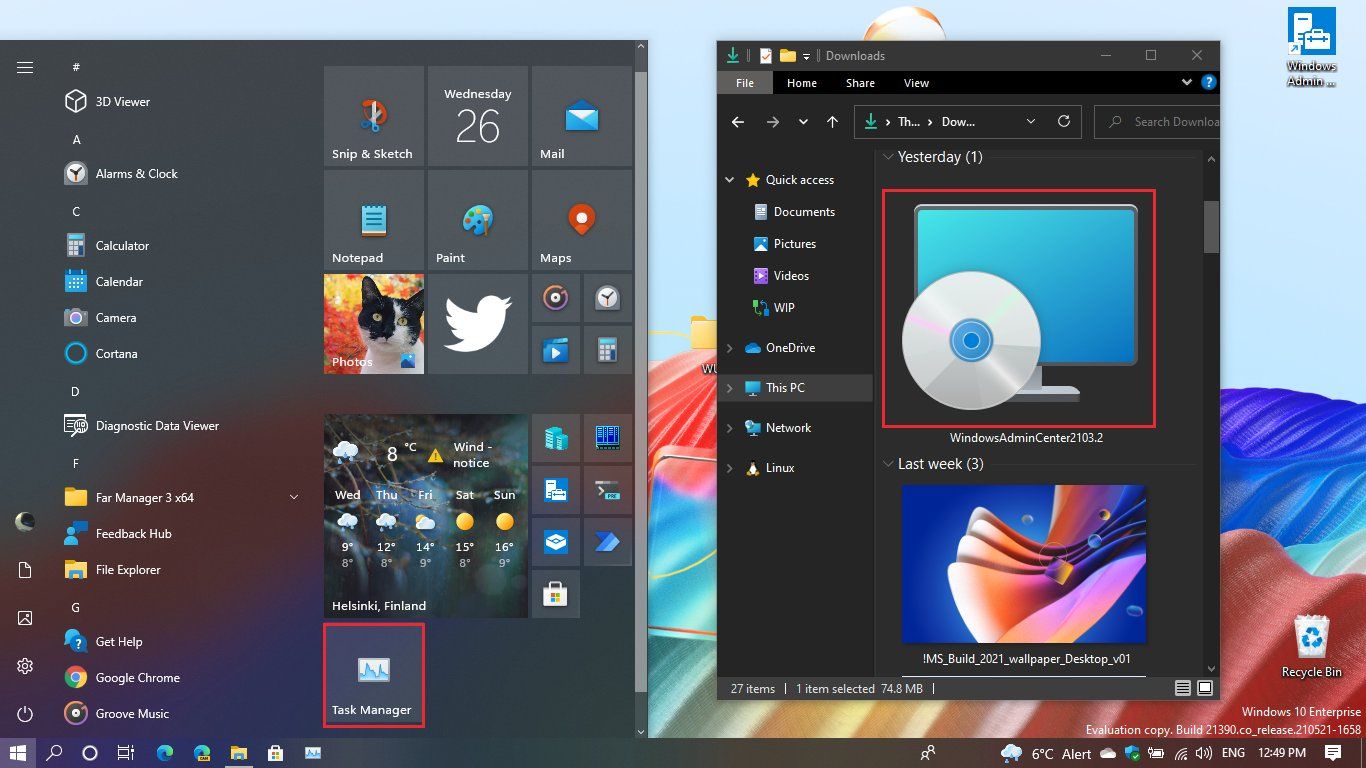The height and width of the screenshot is (768, 1366).
Task: Launch the Windows Terminal Preview tile
Action: pos(608,490)
